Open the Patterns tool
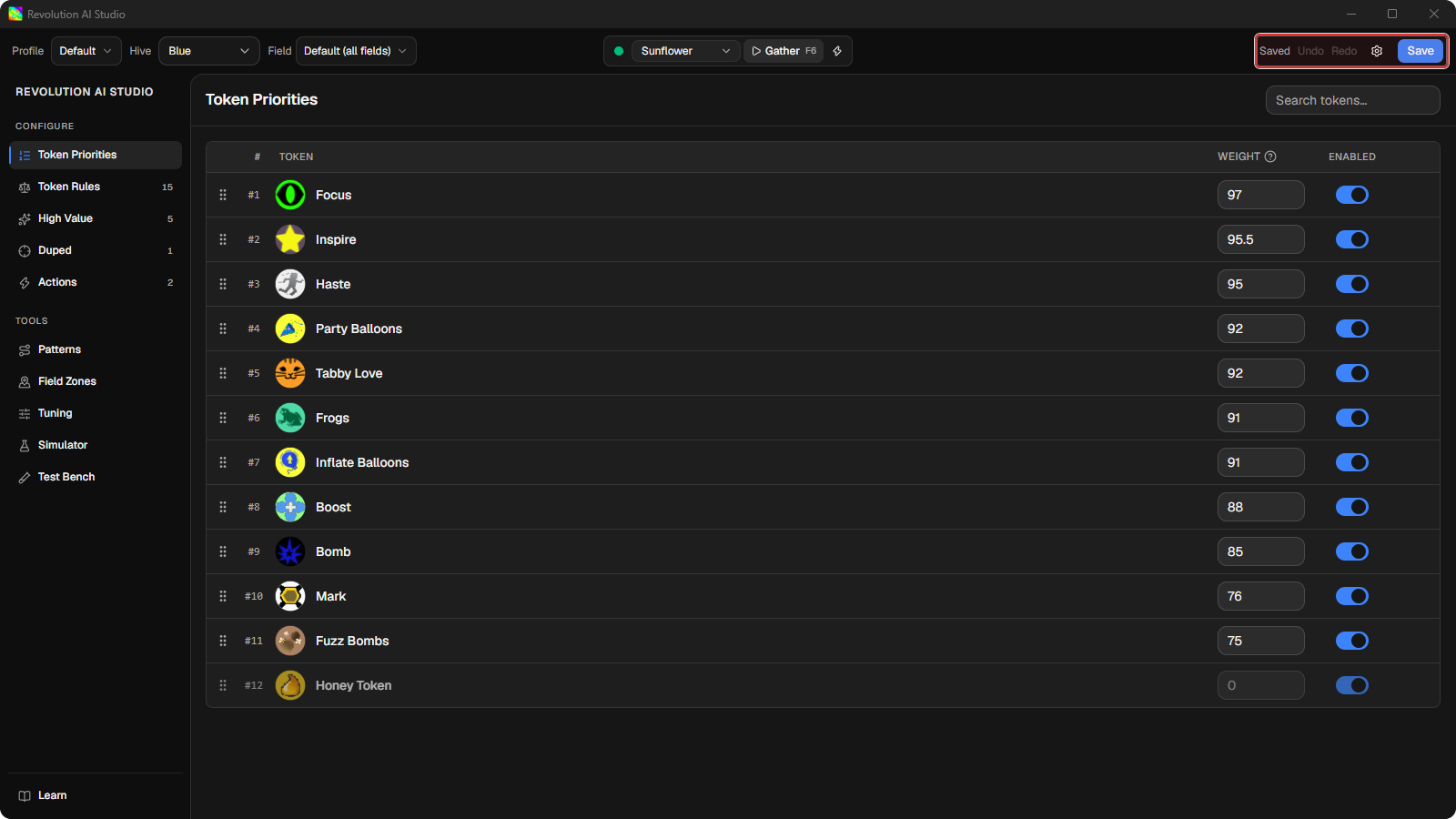The image size is (1456, 819). 96,349
